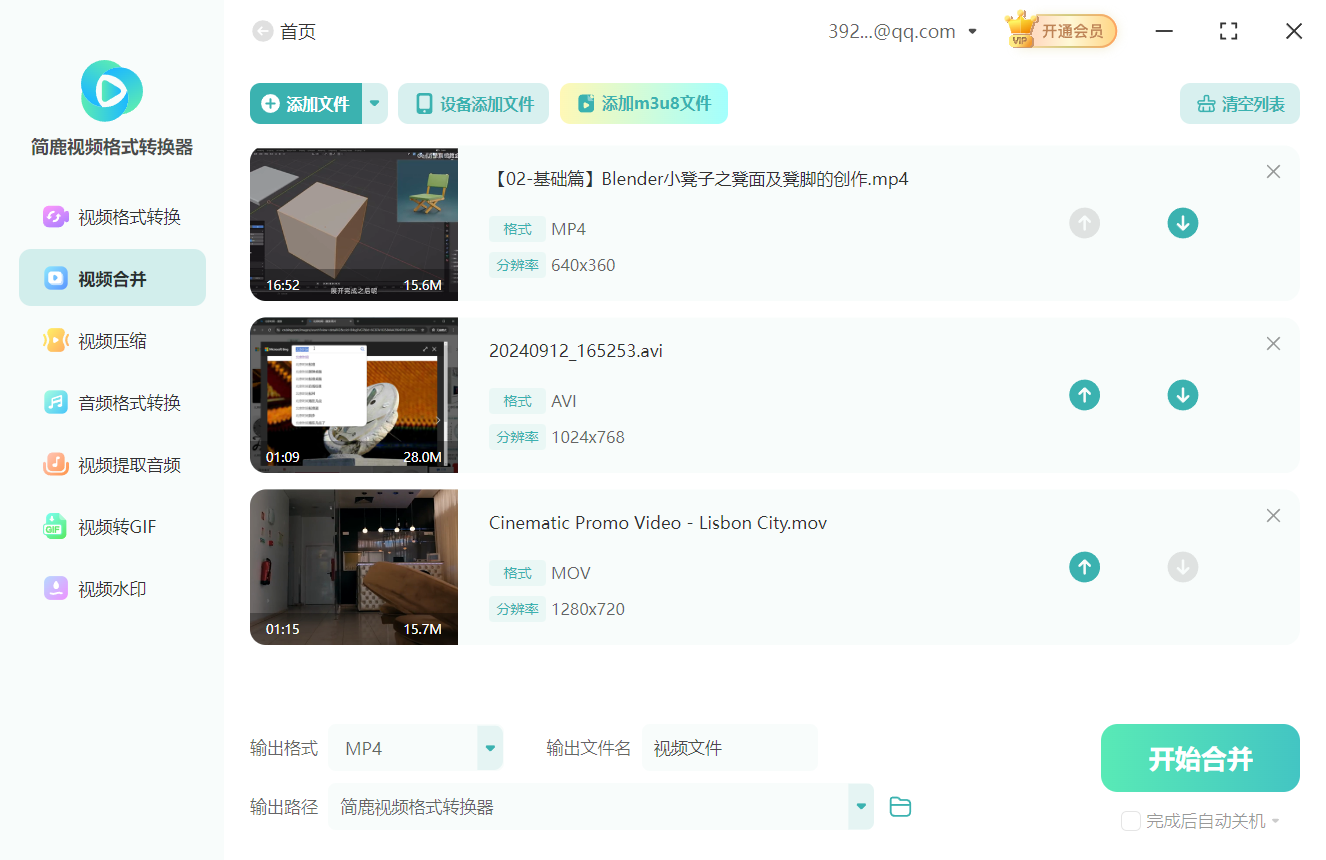Click the MOV format value
The height and width of the screenshot is (860, 1326).
point(571,573)
